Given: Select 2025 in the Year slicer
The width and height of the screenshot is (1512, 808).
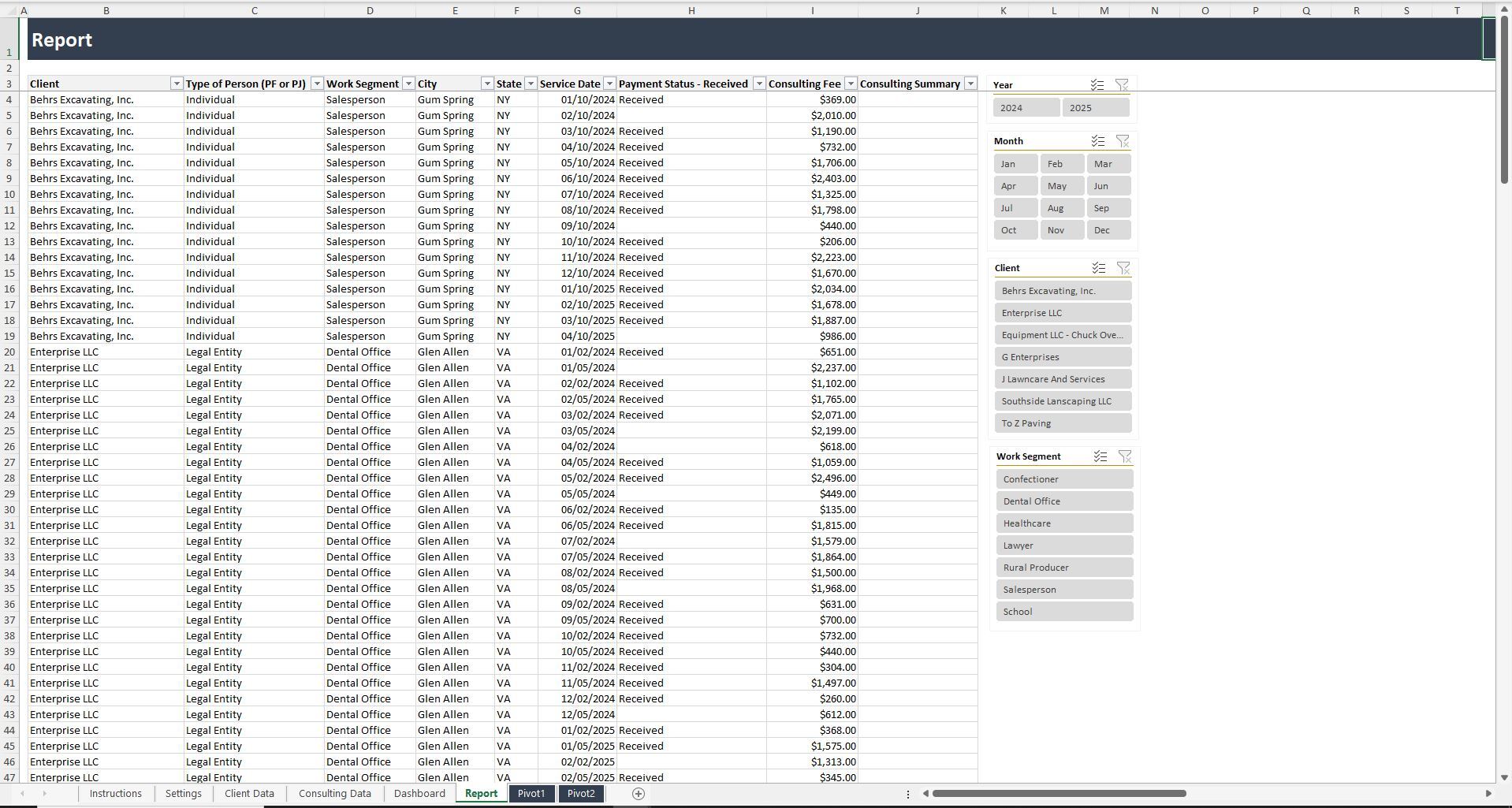Looking at the screenshot, I should point(1096,106).
